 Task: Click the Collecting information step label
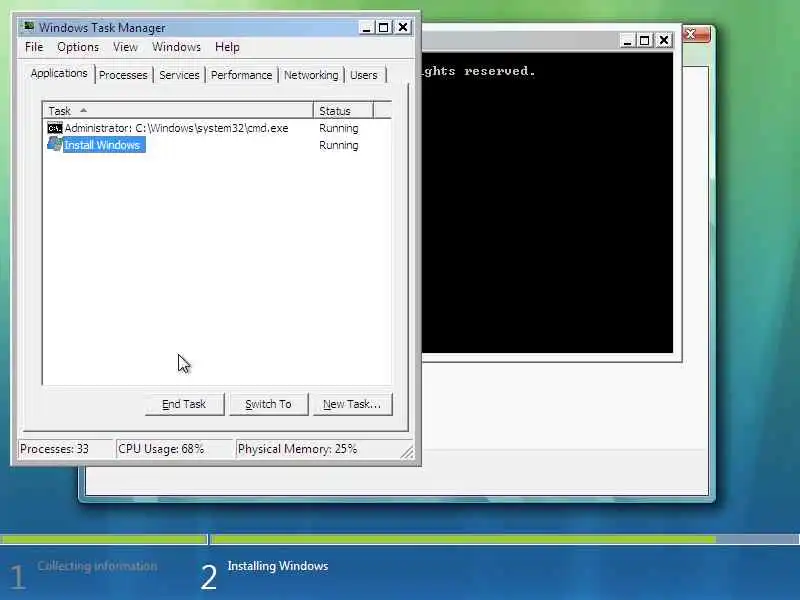pos(97,566)
